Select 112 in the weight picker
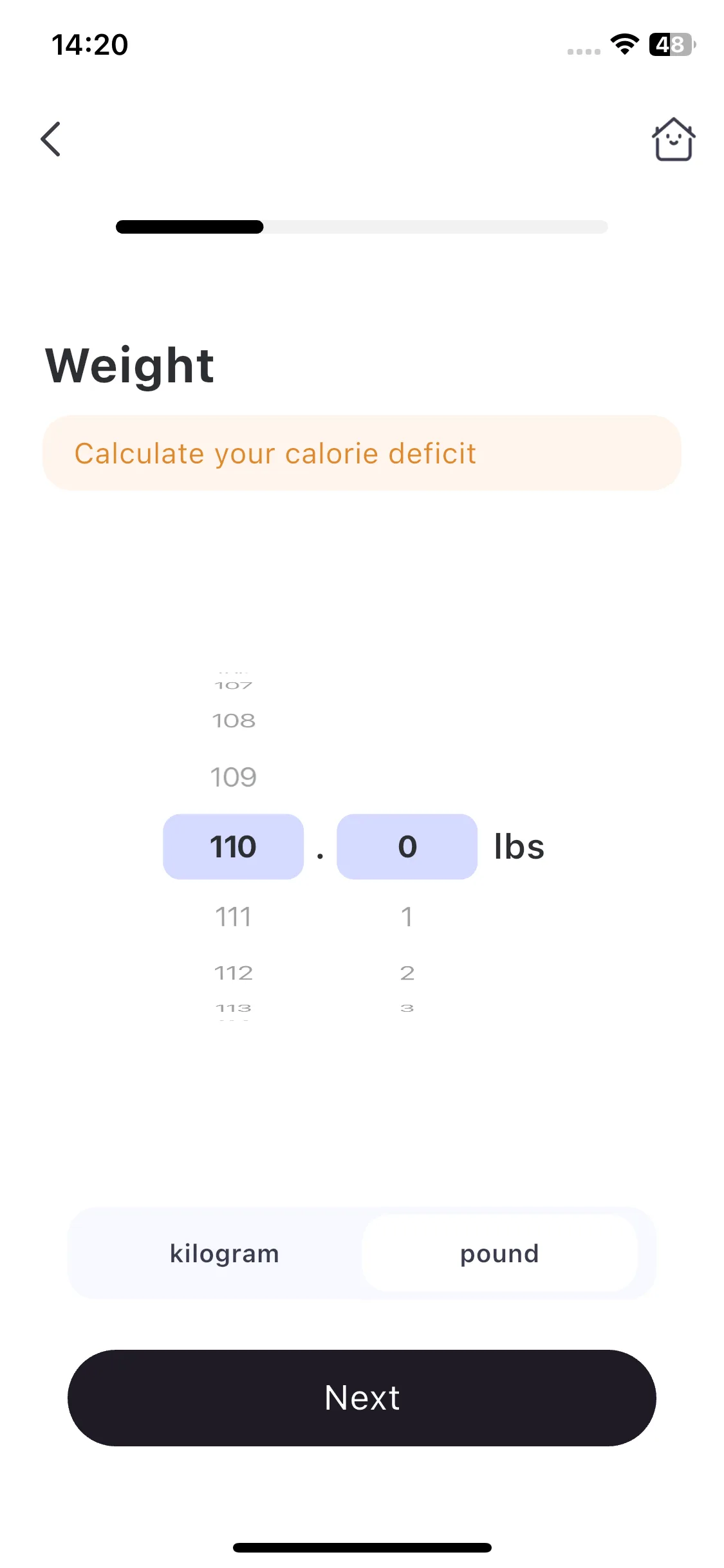This screenshot has width=724, height=1568. pyautogui.click(x=234, y=973)
